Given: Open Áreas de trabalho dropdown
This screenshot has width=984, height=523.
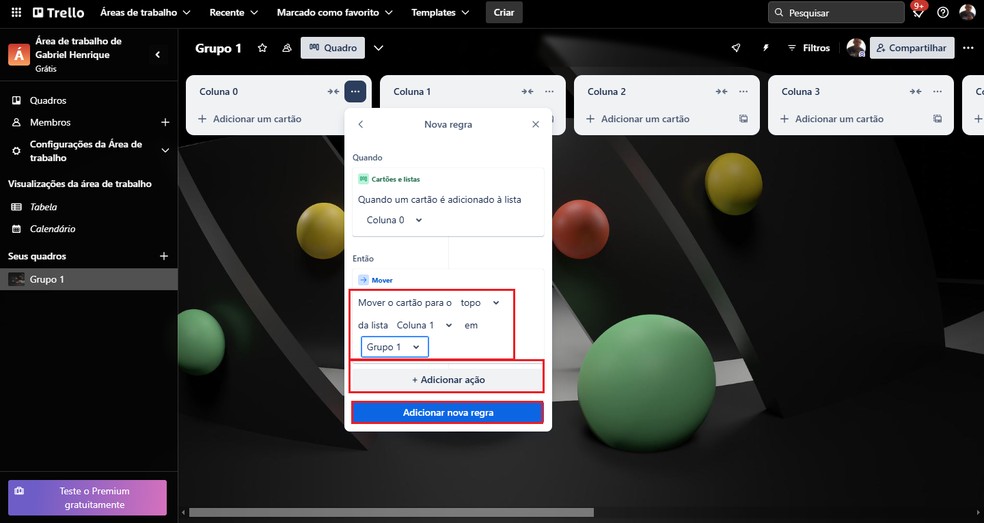Looking at the screenshot, I should (146, 13).
